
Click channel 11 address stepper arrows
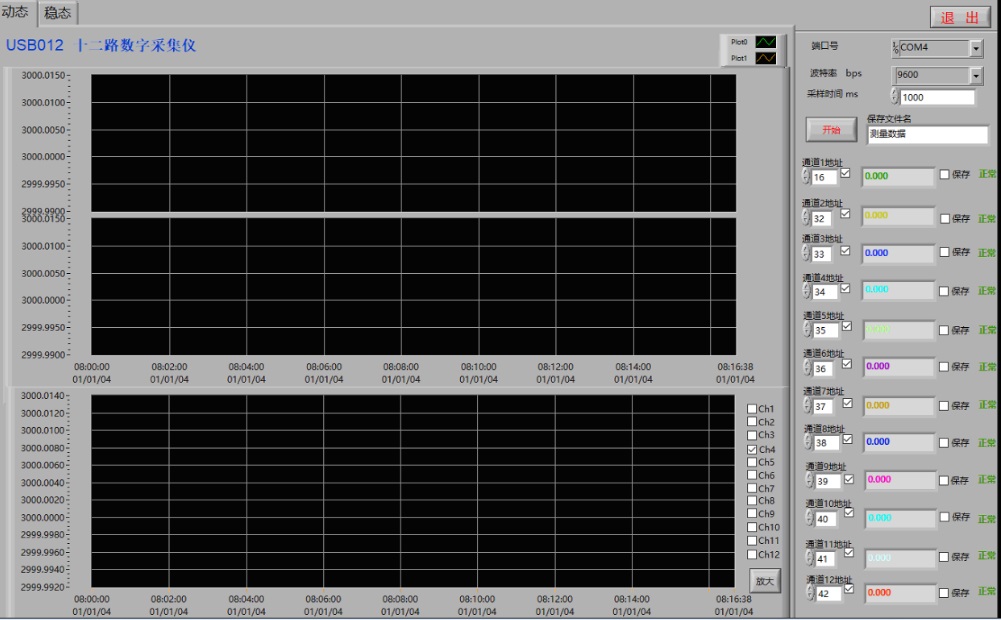[810, 557]
